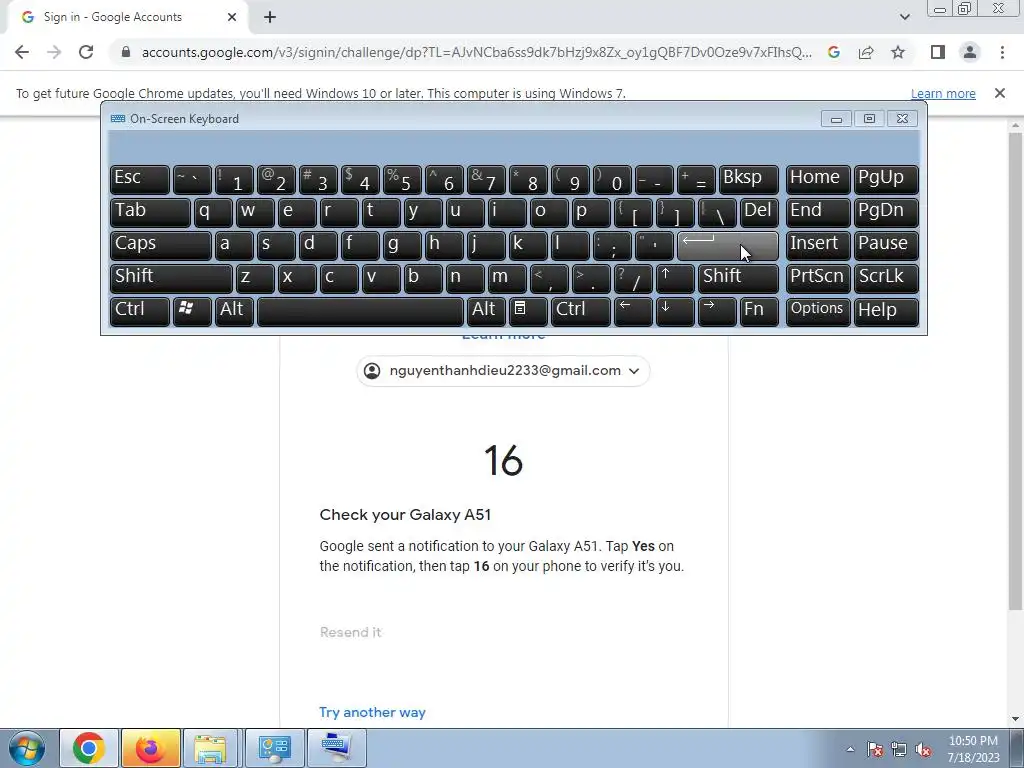1024x768 pixels.
Task: Reload the page with refresh icon
Action: 86,52
